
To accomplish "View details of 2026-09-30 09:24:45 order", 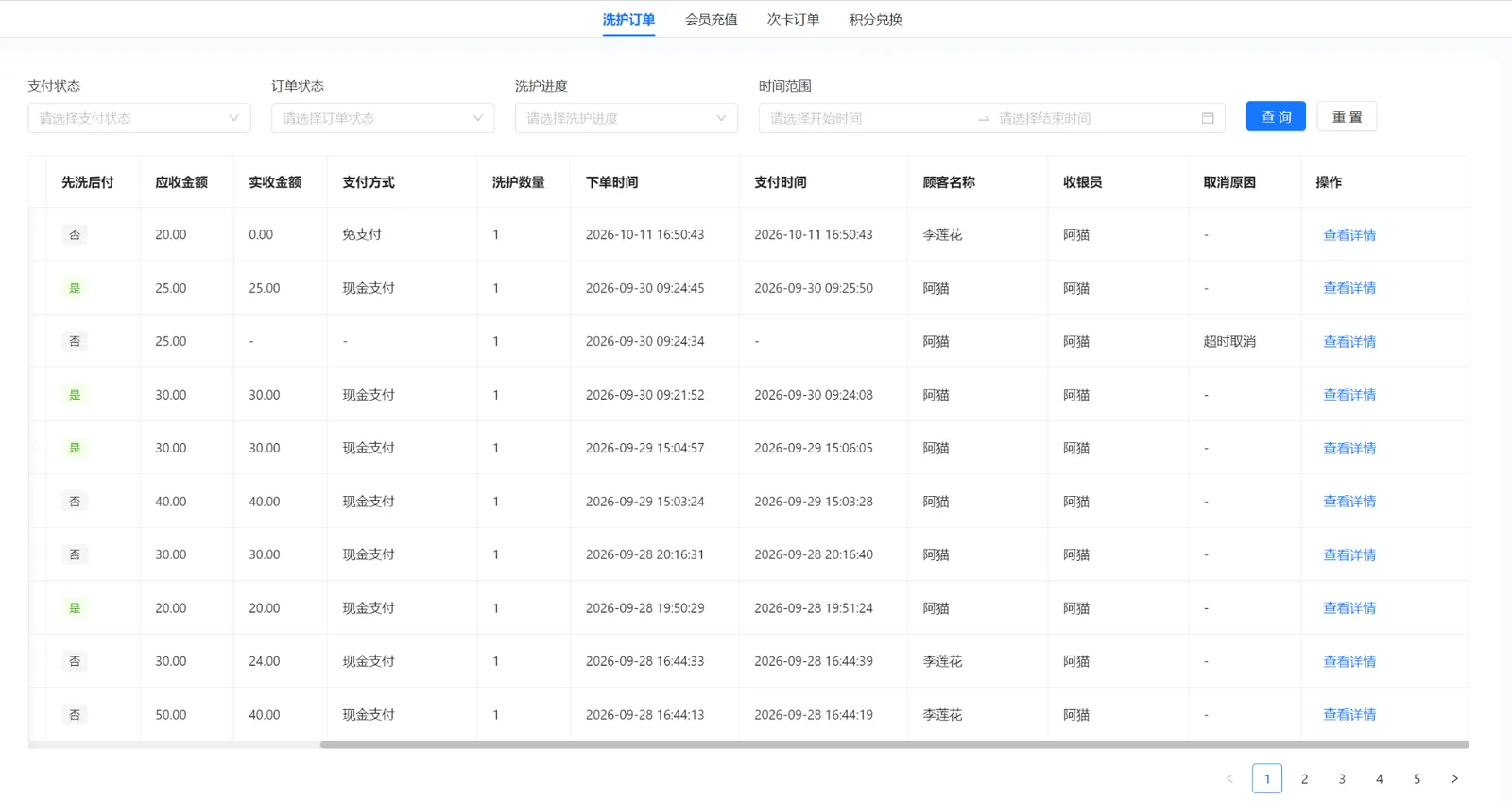I will (x=1349, y=288).
